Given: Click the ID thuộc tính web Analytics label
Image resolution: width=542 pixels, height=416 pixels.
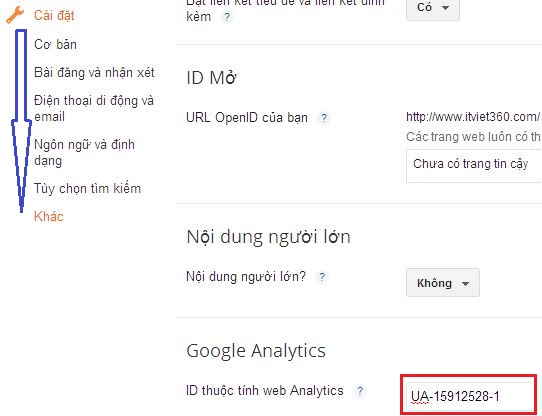Looking at the screenshot, I should (265, 390).
